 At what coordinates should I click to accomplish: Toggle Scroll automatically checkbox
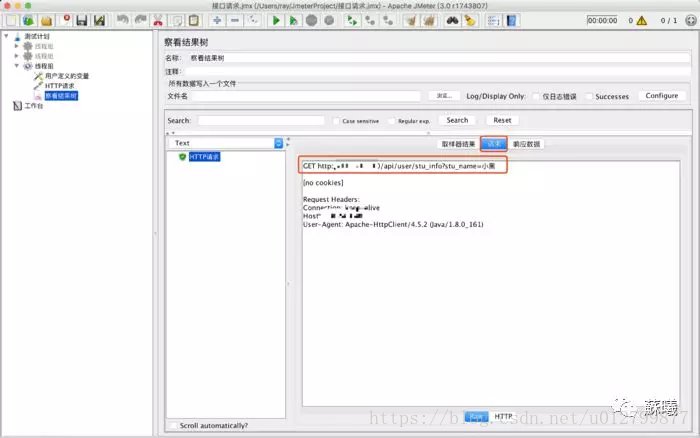(173, 425)
